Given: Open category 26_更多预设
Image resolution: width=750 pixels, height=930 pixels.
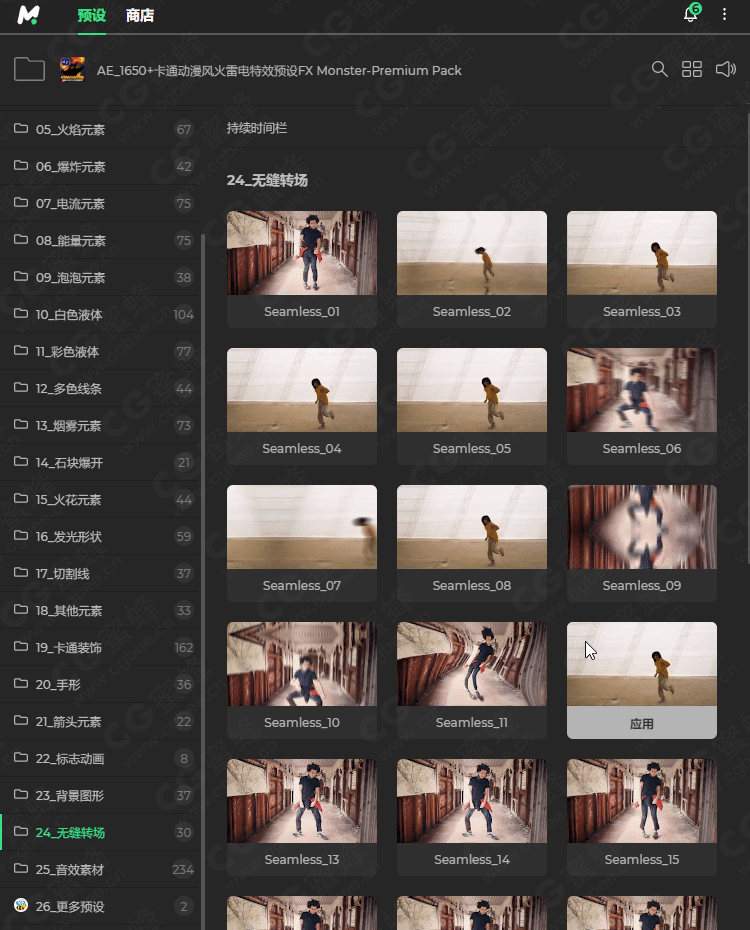Looking at the screenshot, I should [x=100, y=906].
